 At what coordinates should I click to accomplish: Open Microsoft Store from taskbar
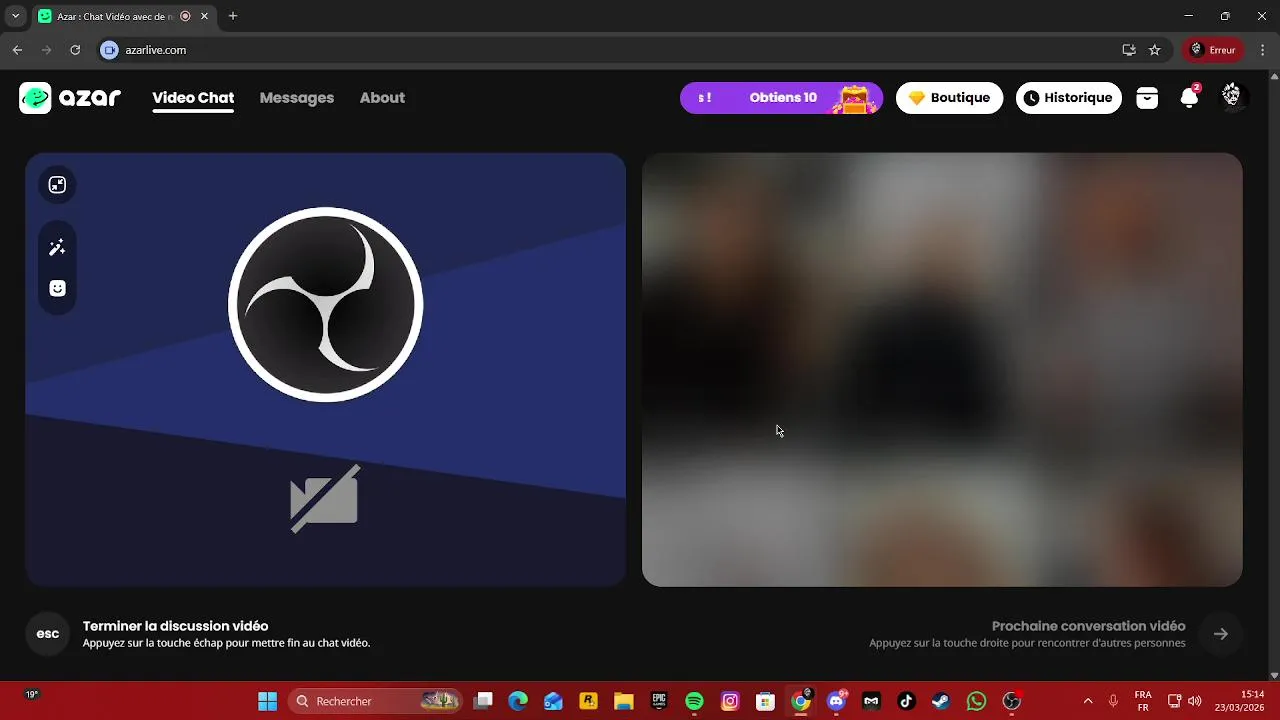pyautogui.click(x=765, y=701)
